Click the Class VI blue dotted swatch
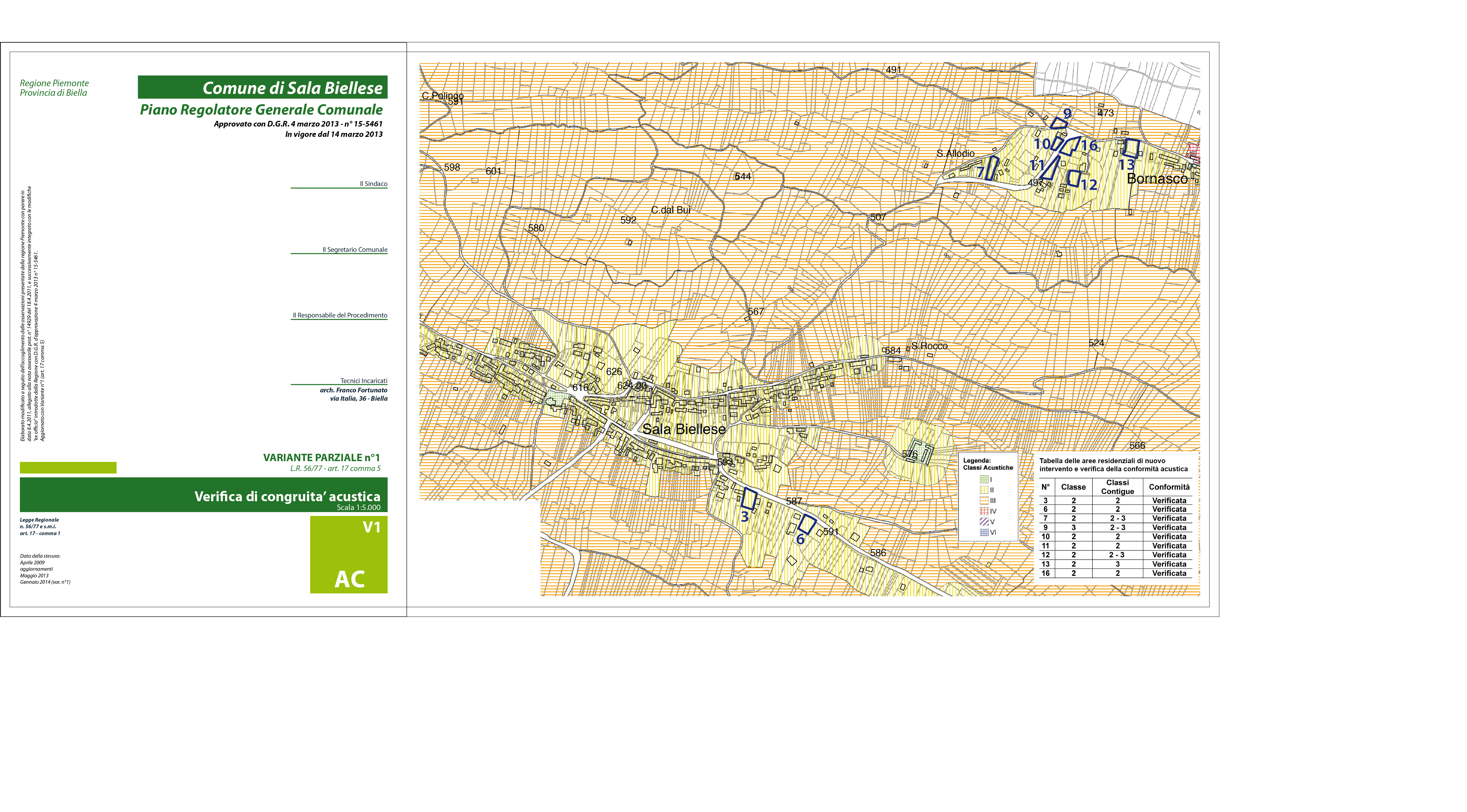1467x812 pixels. click(984, 532)
